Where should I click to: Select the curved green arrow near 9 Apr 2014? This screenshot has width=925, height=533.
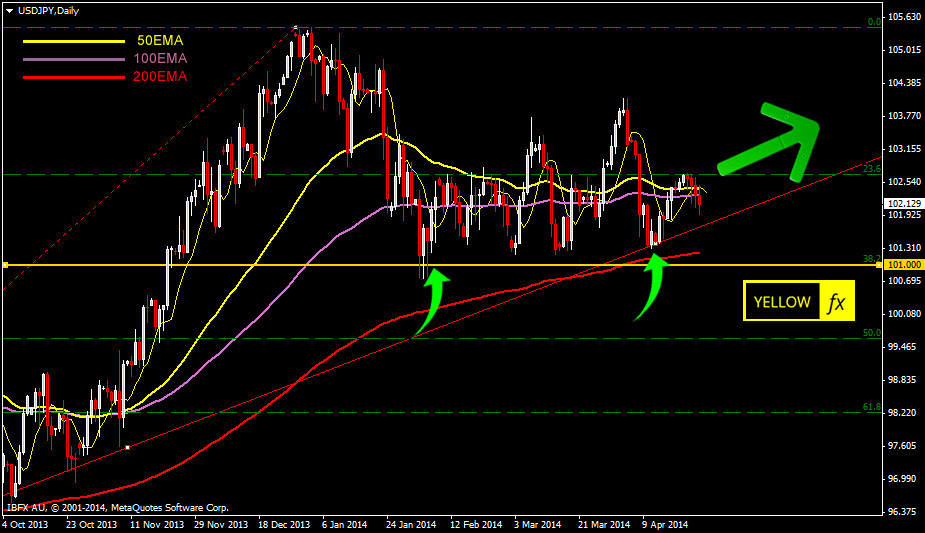point(649,286)
